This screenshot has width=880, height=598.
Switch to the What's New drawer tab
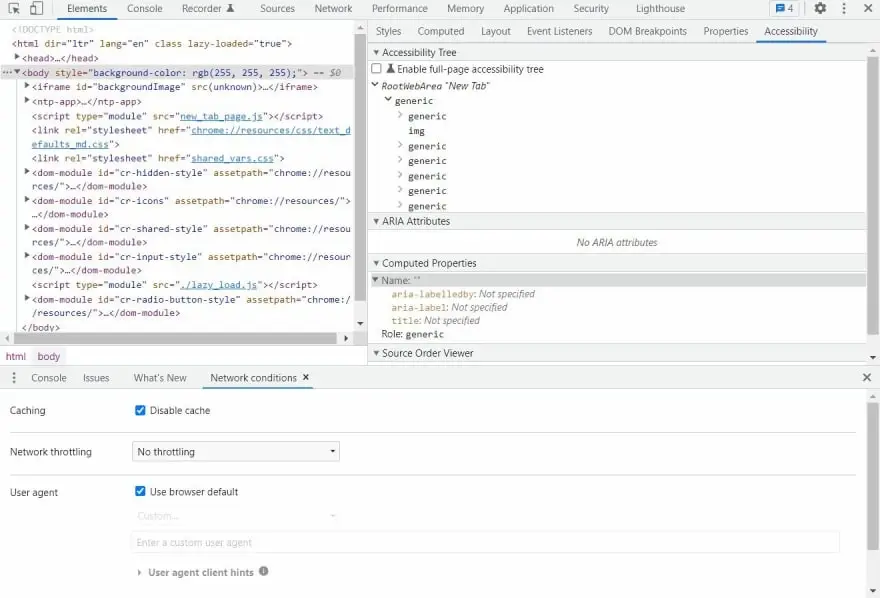(160, 378)
